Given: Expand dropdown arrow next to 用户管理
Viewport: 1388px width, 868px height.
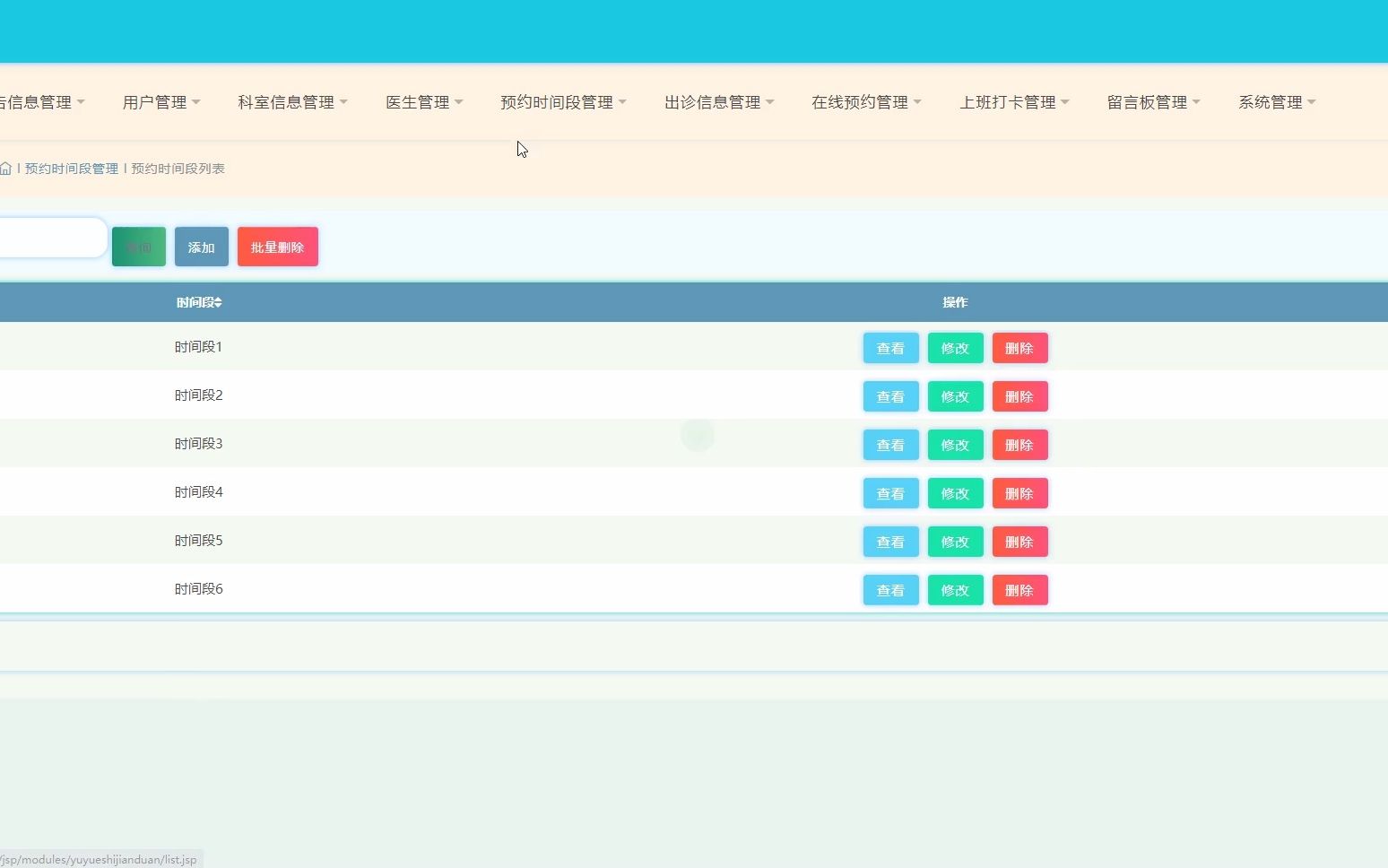Looking at the screenshot, I should pos(196,102).
